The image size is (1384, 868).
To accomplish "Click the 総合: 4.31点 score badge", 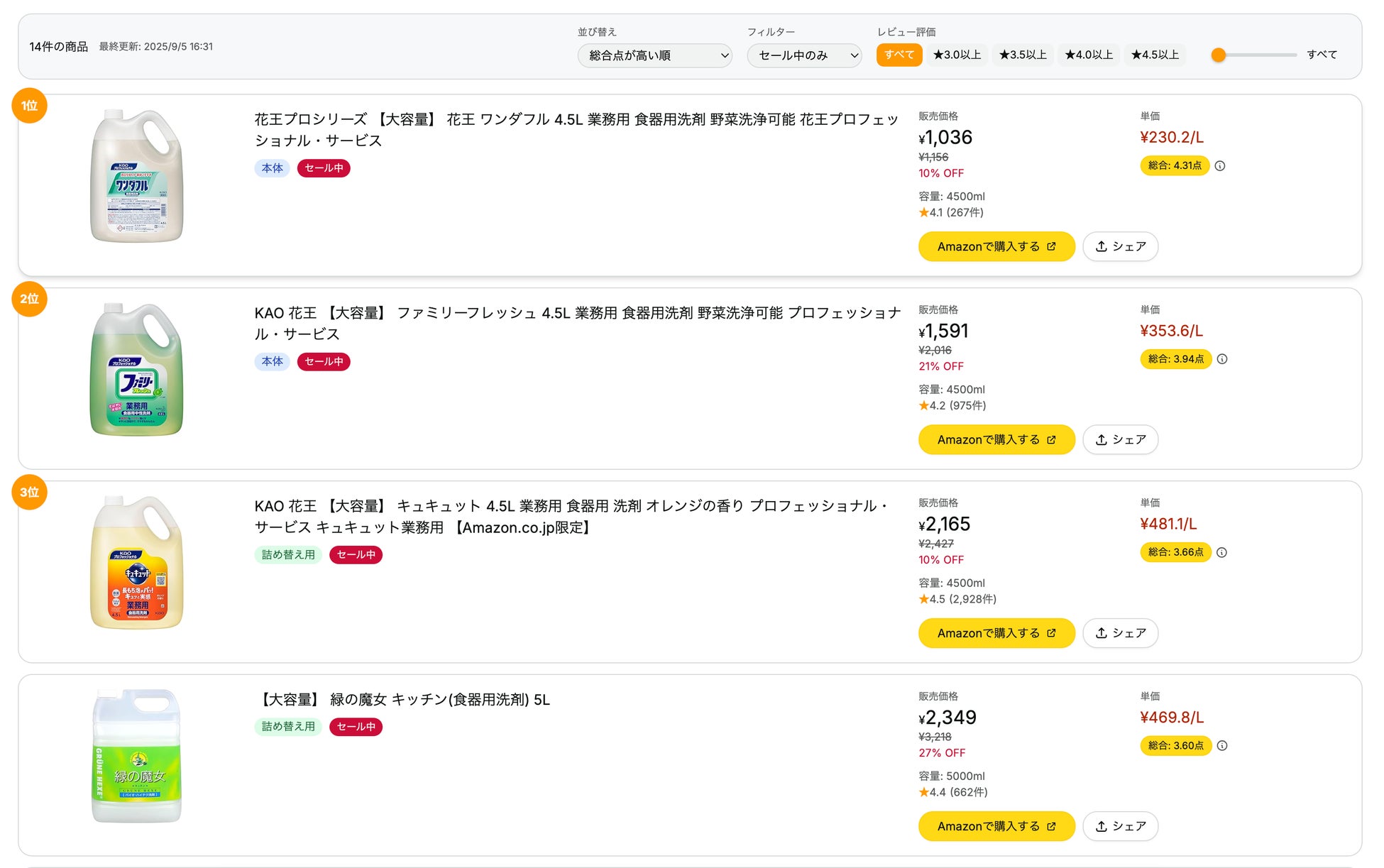I will pyautogui.click(x=1175, y=165).
